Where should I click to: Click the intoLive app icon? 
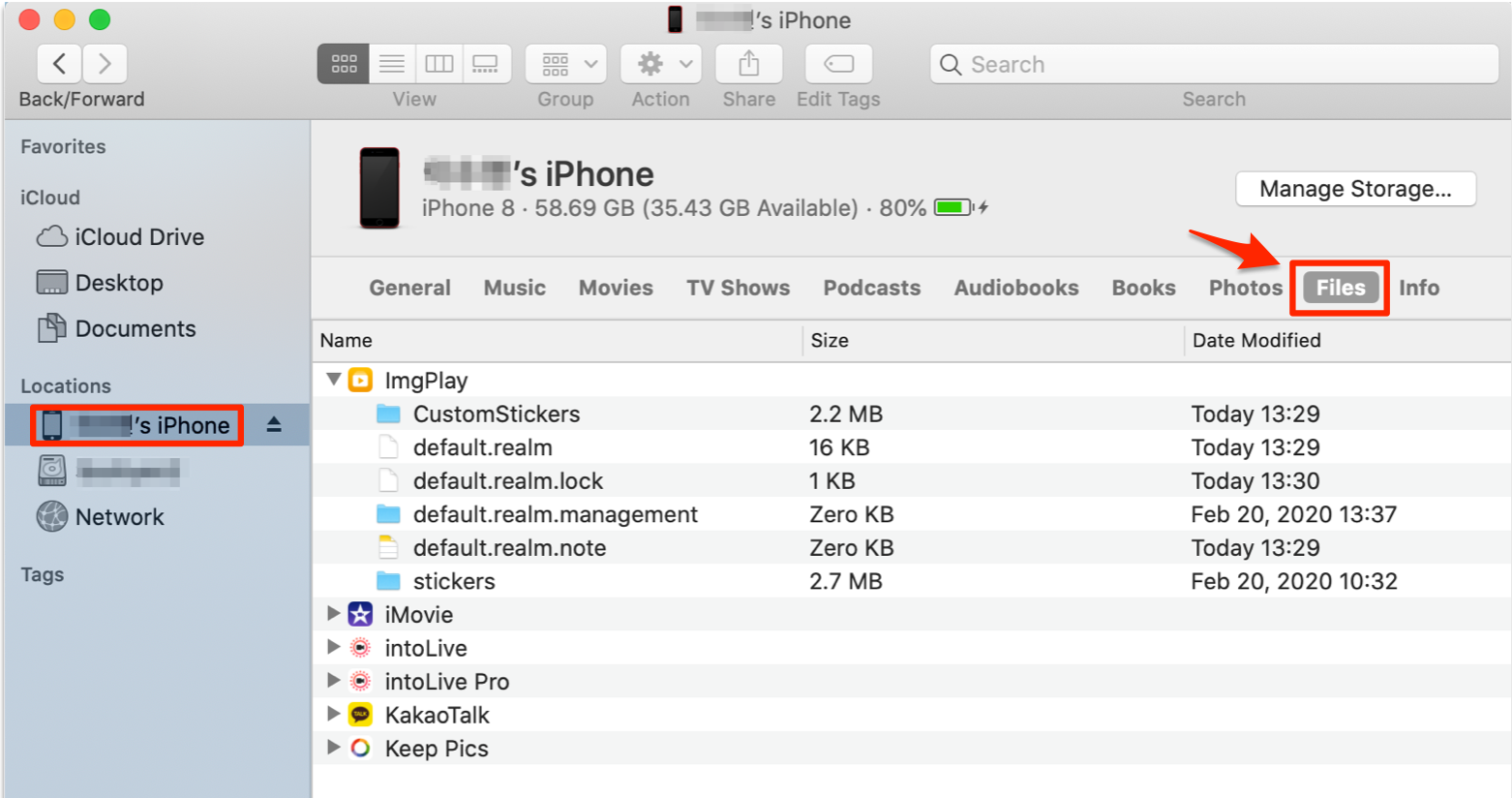(360, 648)
